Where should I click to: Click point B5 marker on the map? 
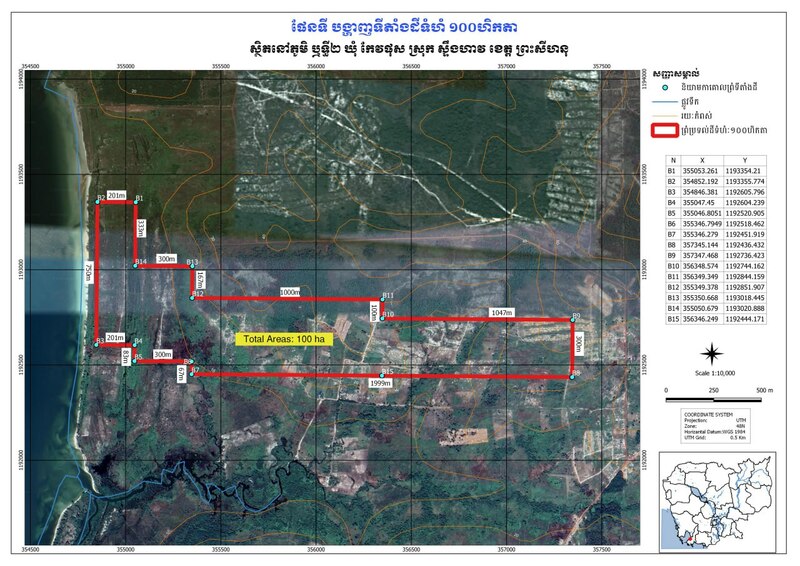135,361
